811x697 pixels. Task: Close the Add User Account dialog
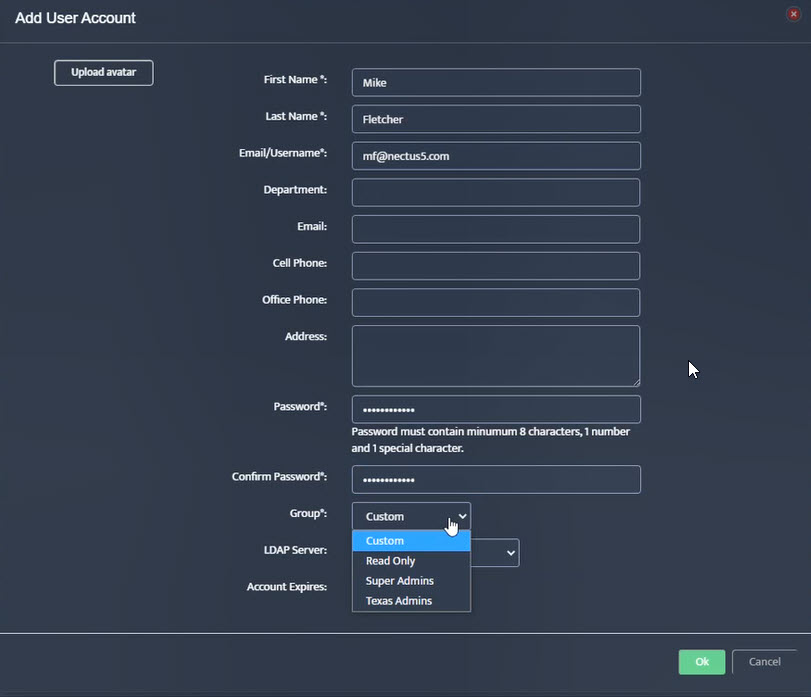(x=793, y=14)
